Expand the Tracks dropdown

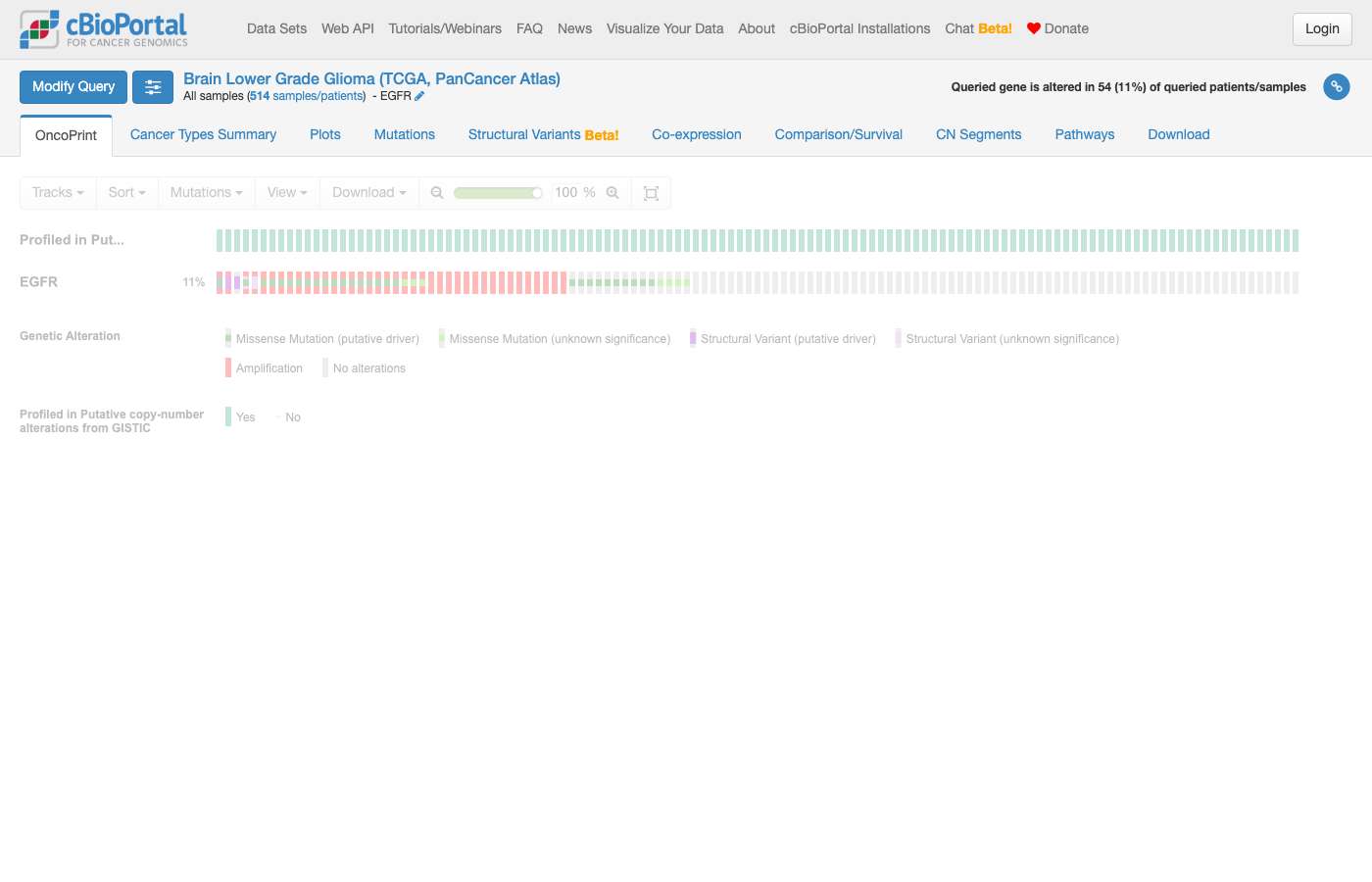tap(58, 193)
